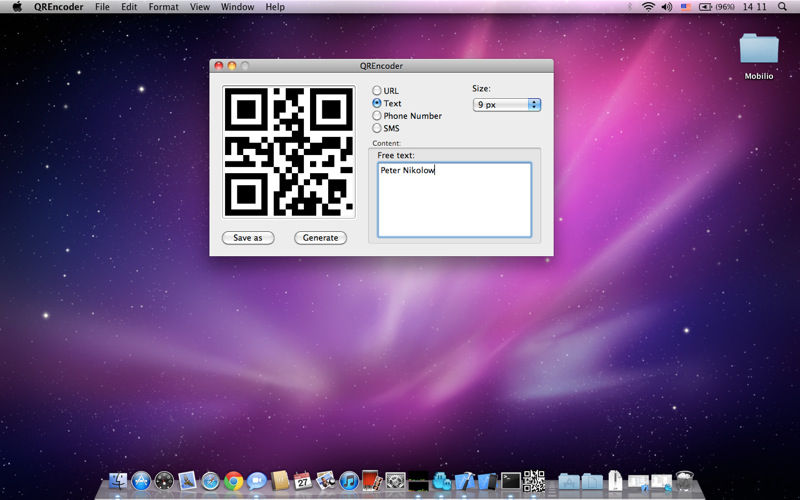Open the Window menu
This screenshot has height=500, width=800.
tap(237, 7)
